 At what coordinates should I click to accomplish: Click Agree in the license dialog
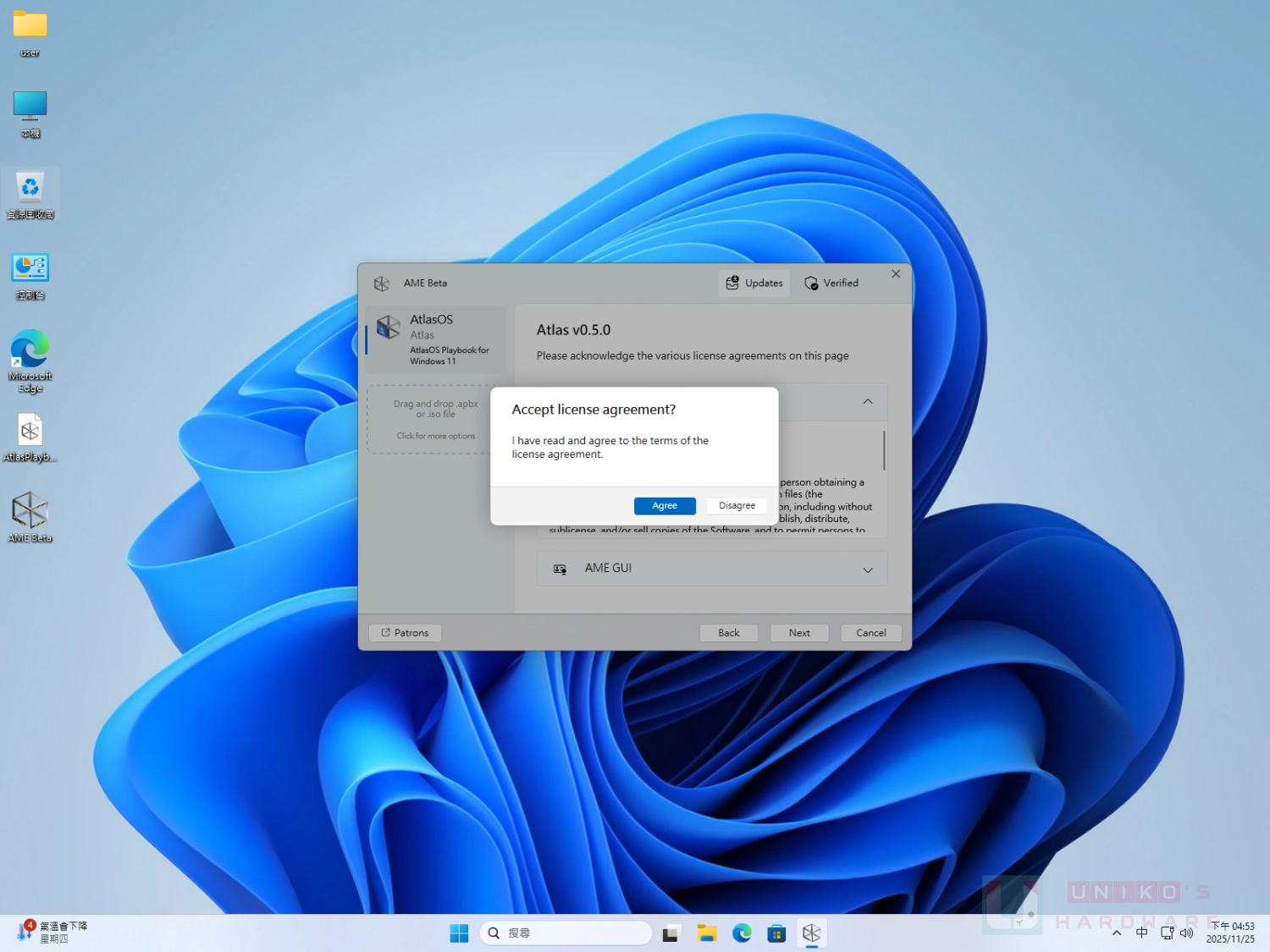(x=665, y=505)
